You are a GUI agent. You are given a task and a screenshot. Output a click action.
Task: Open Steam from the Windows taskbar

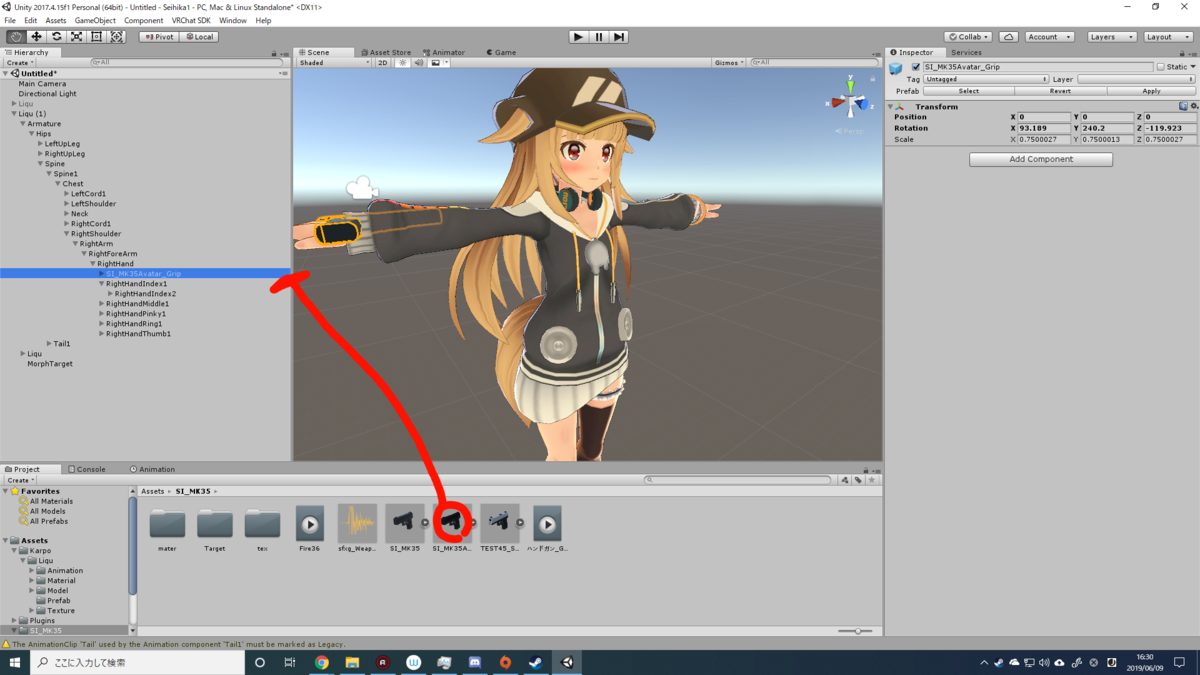point(536,662)
